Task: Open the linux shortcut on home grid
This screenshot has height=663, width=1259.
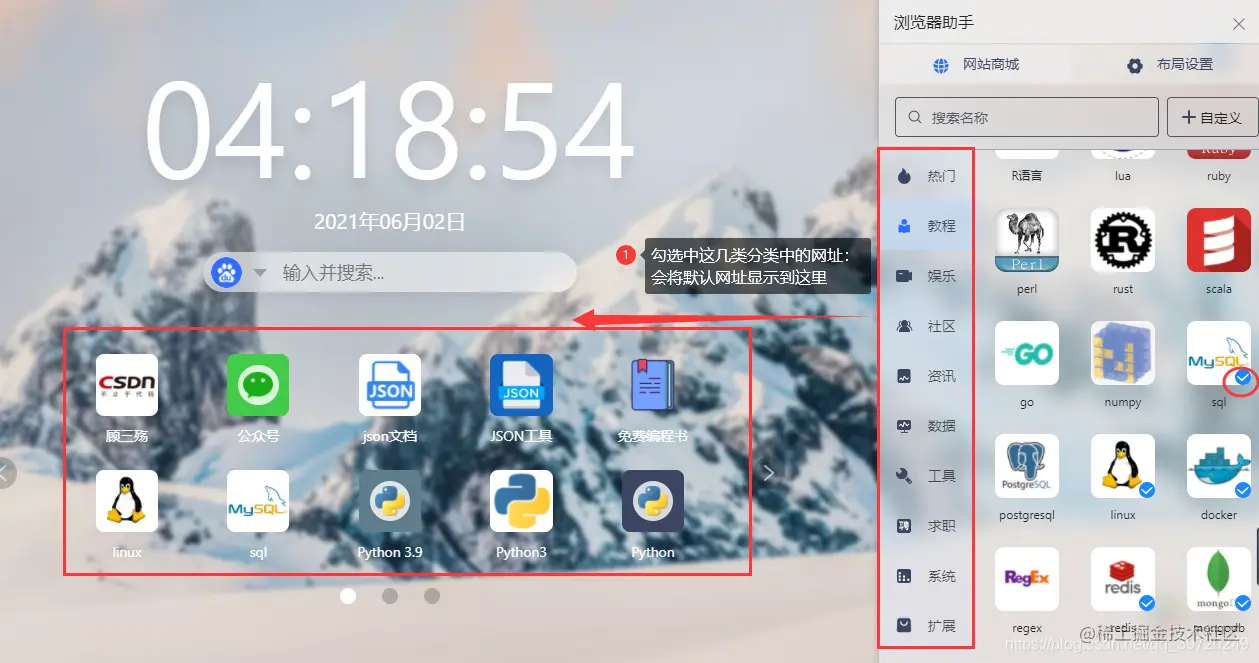Action: pos(127,501)
